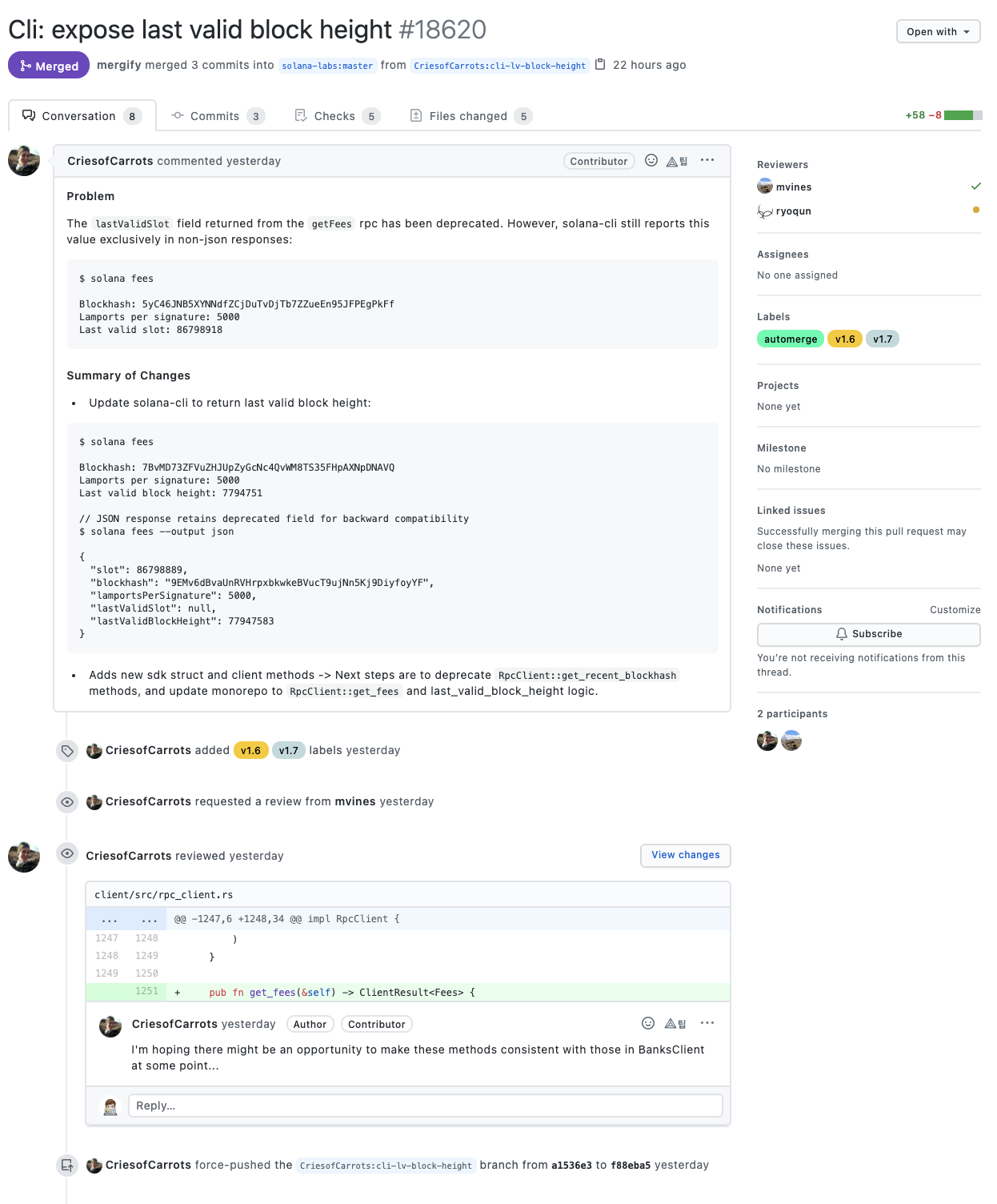Switch to the Commits tab
The height and width of the screenshot is (1204, 997).
pyautogui.click(x=218, y=116)
